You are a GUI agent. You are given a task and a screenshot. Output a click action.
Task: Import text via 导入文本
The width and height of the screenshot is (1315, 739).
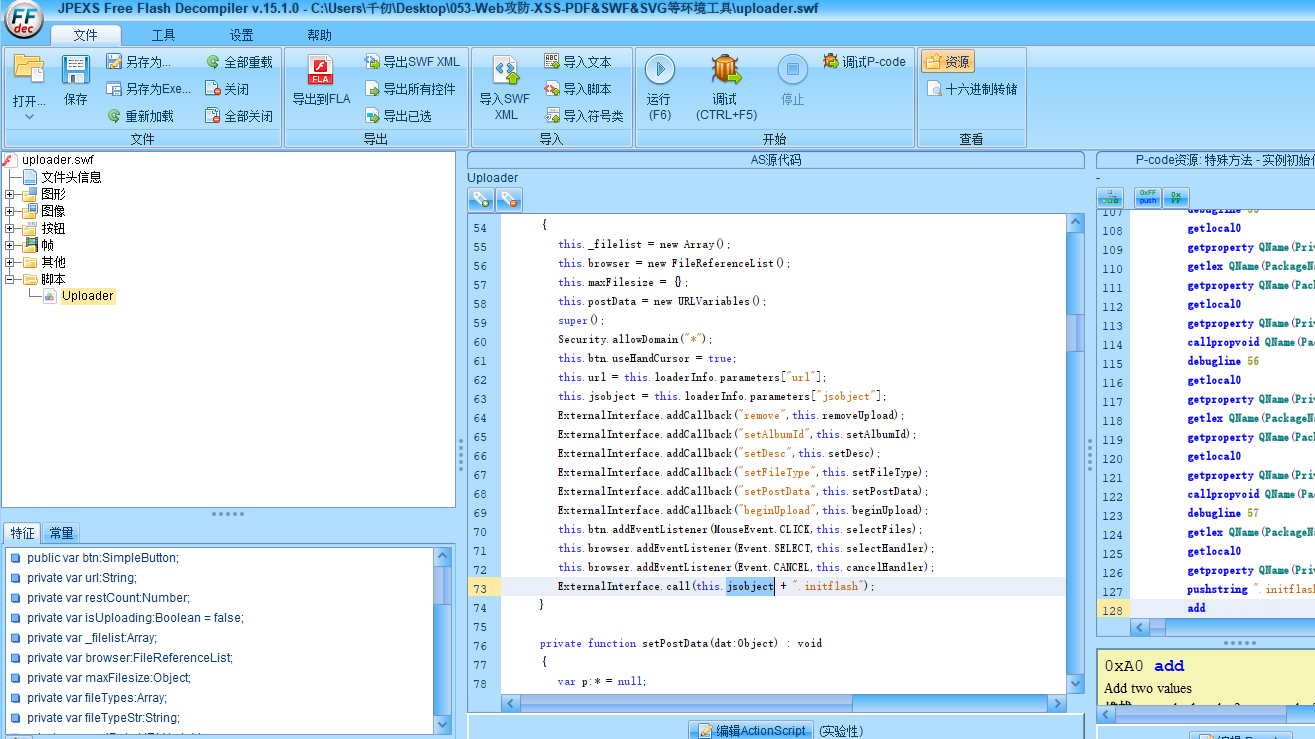coord(577,62)
